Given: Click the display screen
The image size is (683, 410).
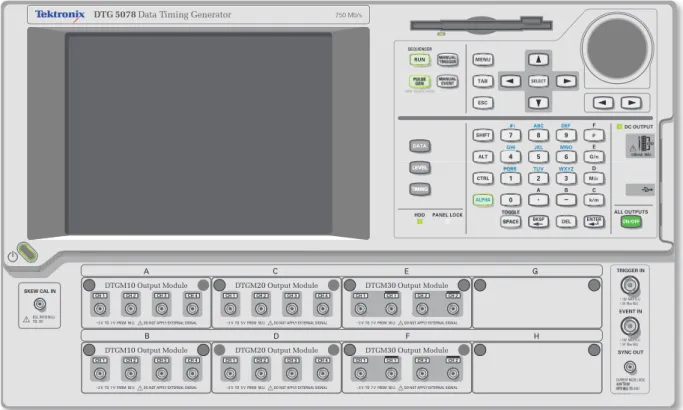Looking at the screenshot, I should click(199, 134).
